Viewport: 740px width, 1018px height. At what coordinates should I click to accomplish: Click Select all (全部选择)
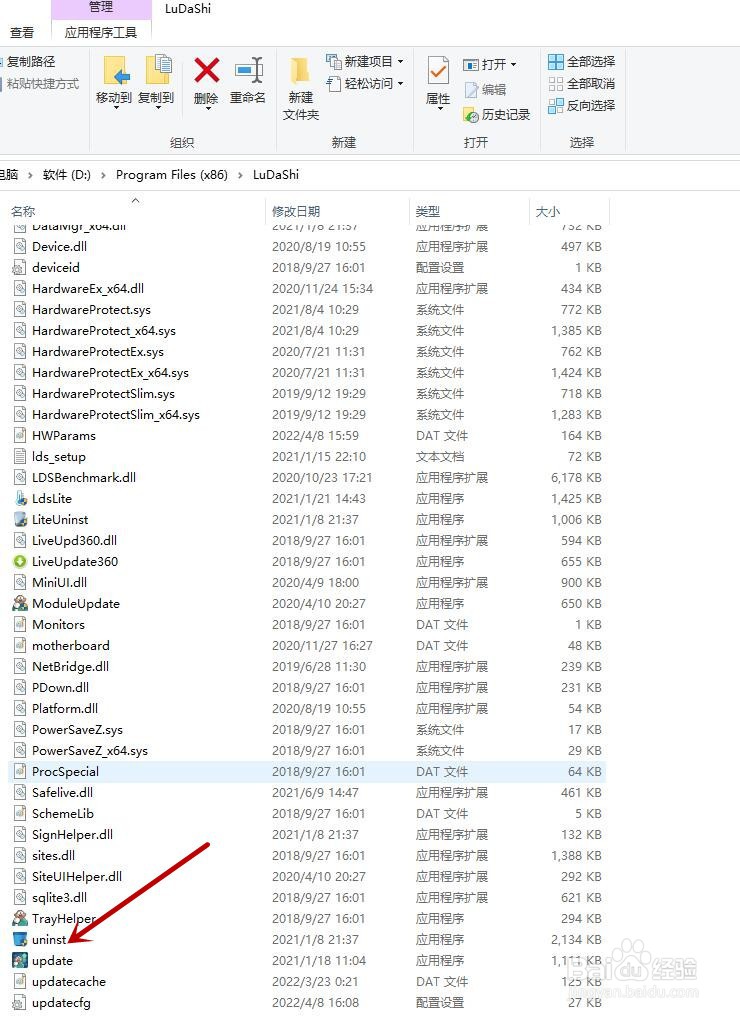coord(582,62)
